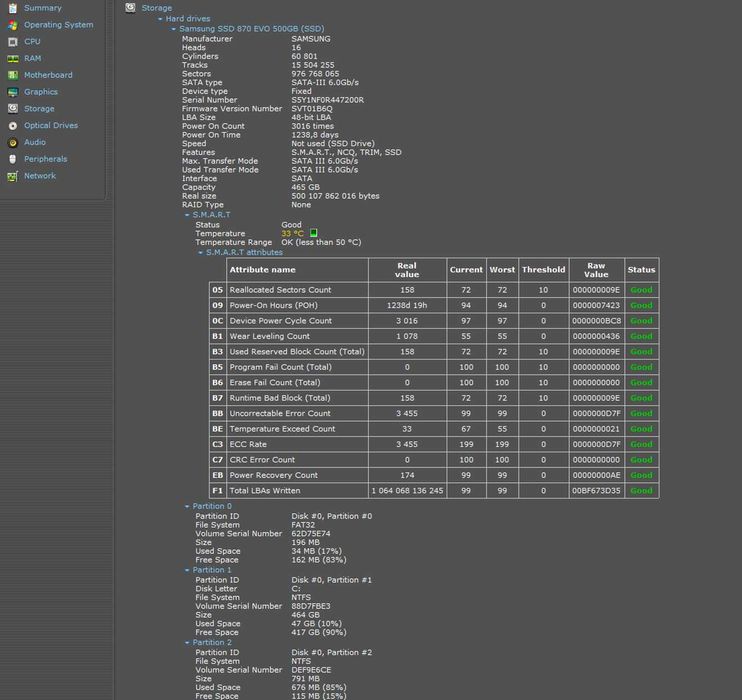Screen dimensions: 742x700
Task: Click Volume Serial Number DEF9E6CE
Action: [x=311, y=670]
